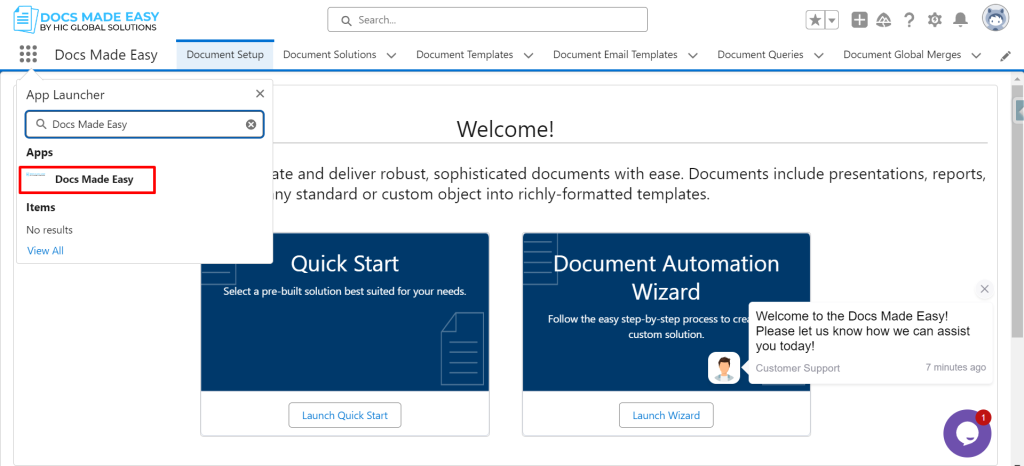Open the Help question mark icon
The height and width of the screenshot is (466, 1024).
[909, 20]
